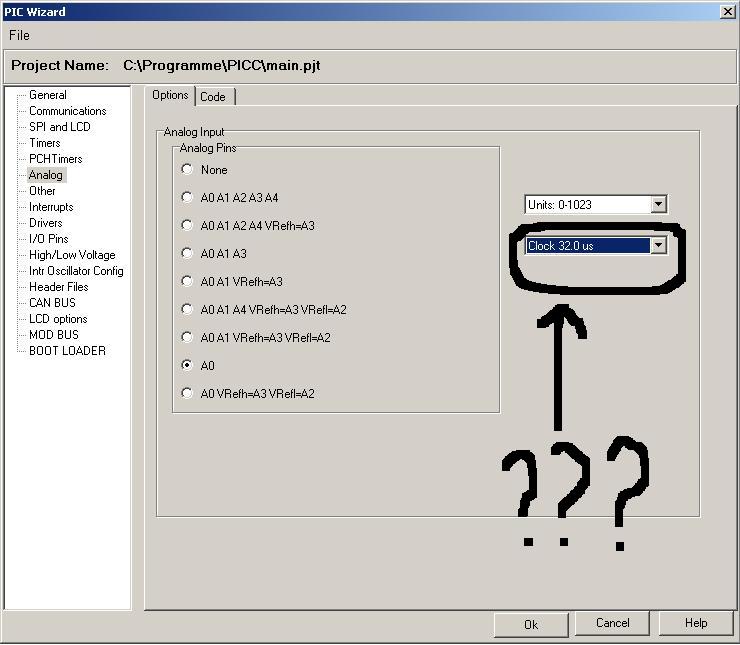Open the Timers section
Screen dimensions: 740x645
(45, 143)
